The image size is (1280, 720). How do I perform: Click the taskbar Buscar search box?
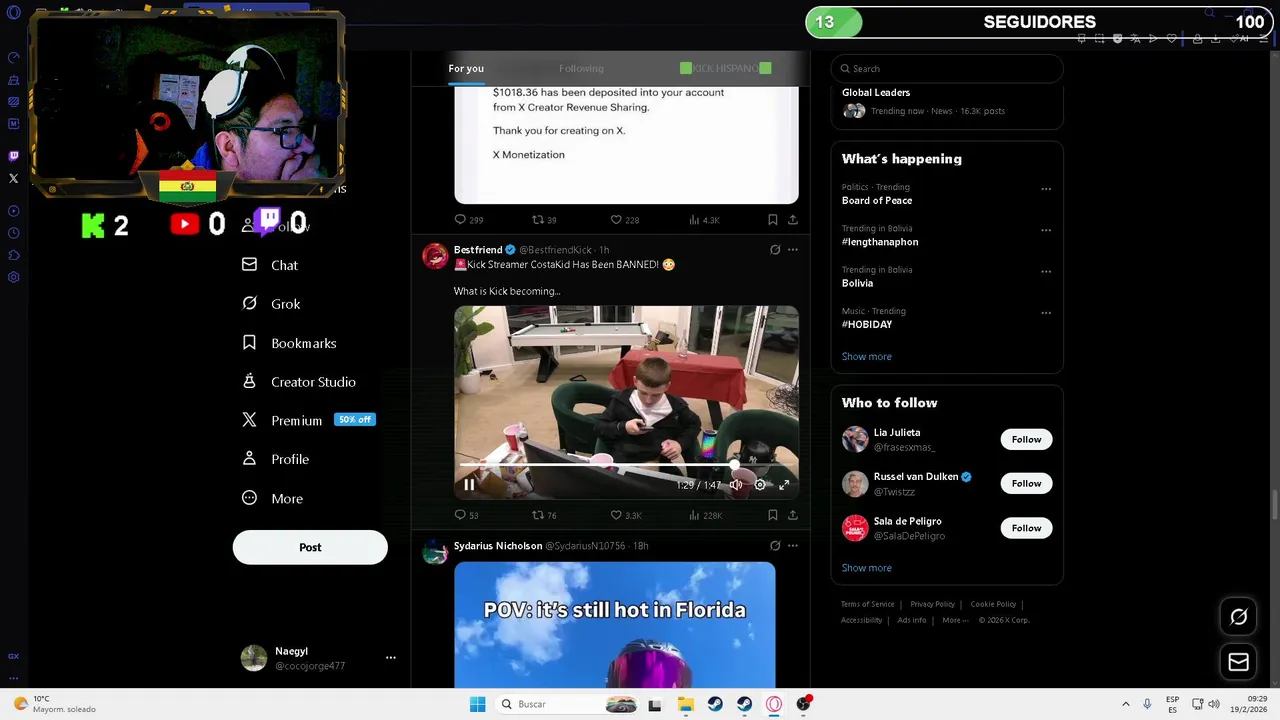coord(567,704)
